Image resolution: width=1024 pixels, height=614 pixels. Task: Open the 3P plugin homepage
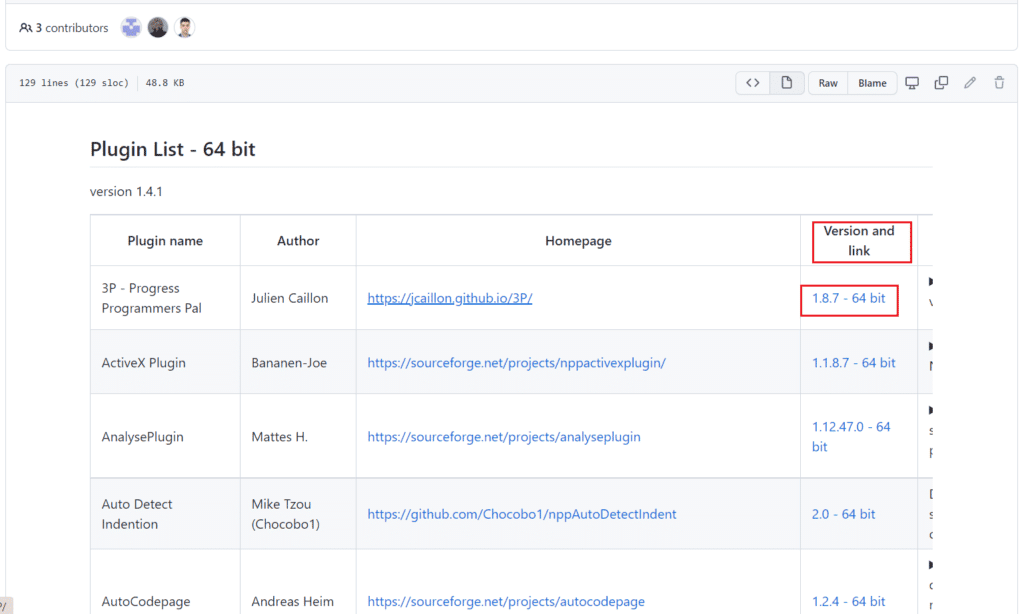pos(449,297)
